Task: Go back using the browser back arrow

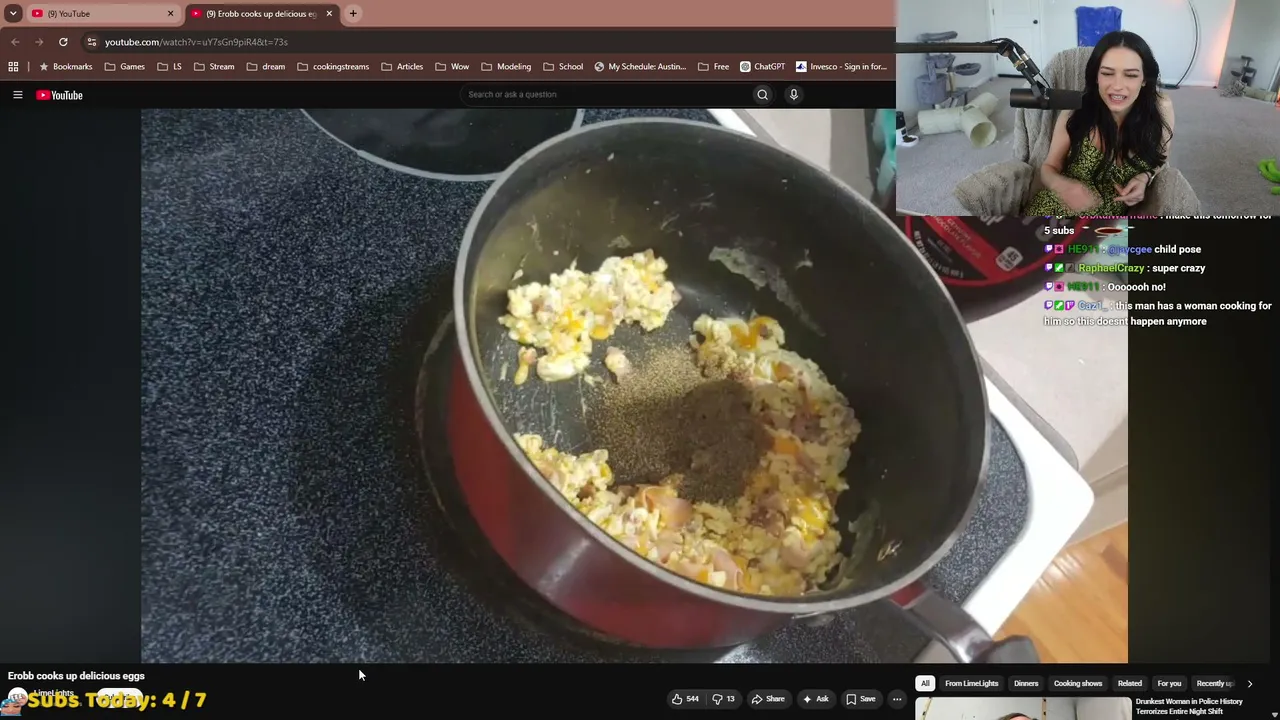Action: (15, 42)
